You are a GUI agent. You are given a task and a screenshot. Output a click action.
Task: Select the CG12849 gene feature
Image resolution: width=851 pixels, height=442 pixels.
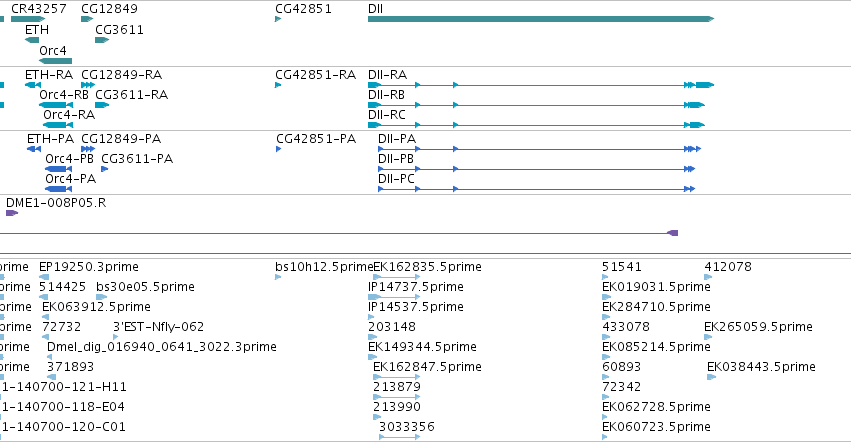[87, 19]
